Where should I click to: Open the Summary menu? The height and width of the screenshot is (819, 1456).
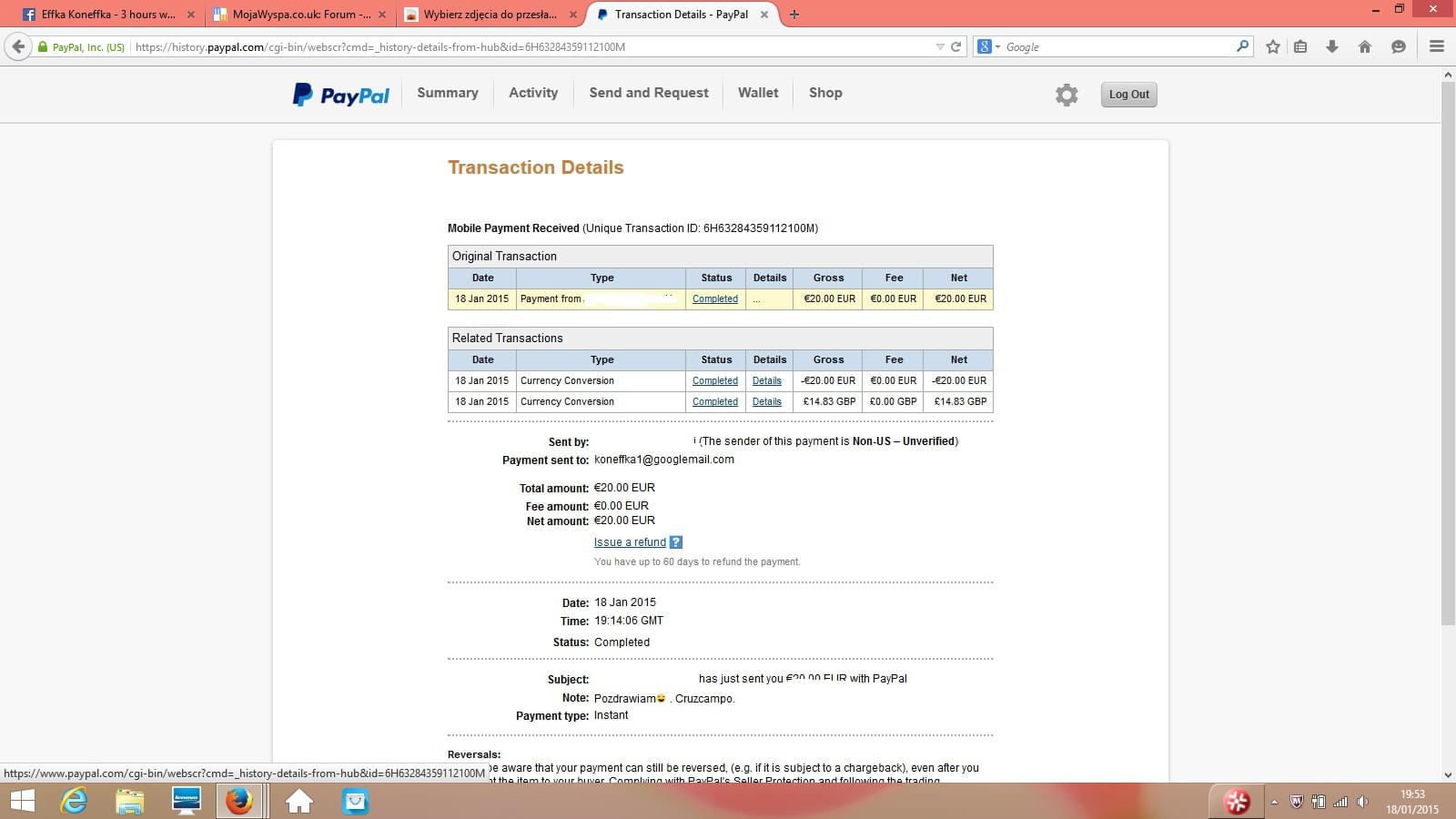pos(448,93)
